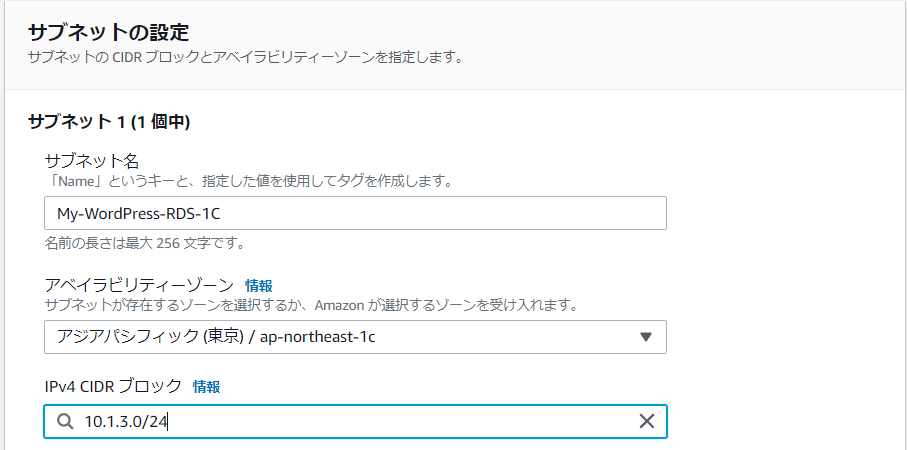This screenshot has width=907, height=450.
Task: Clear the IPv4 CIDR field with X icon
Action: click(646, 422)
